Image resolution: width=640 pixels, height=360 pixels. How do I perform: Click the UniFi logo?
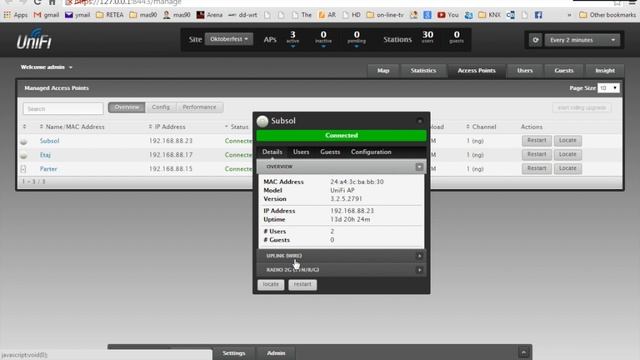point(34,39)
